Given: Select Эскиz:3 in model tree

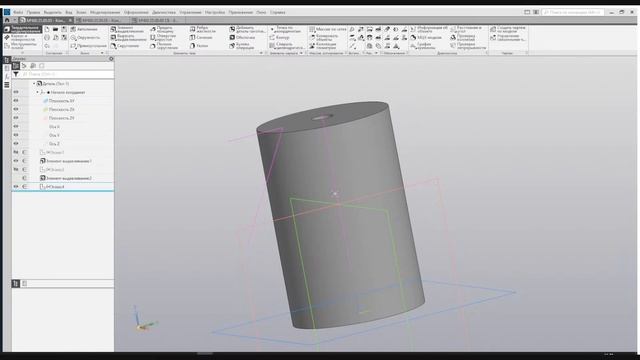Looking at the screenshot, I should pyautogui.click(x=52, y=169).
